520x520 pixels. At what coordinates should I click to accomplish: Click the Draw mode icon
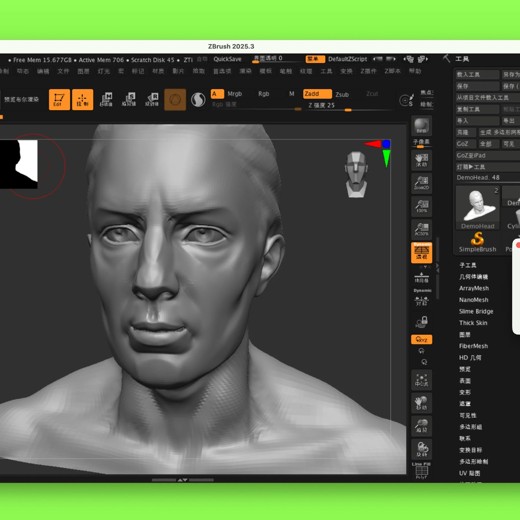(82, 99)
